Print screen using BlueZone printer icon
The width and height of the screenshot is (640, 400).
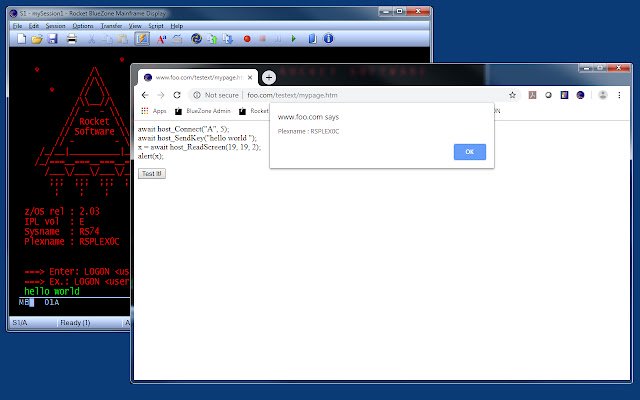72,39
